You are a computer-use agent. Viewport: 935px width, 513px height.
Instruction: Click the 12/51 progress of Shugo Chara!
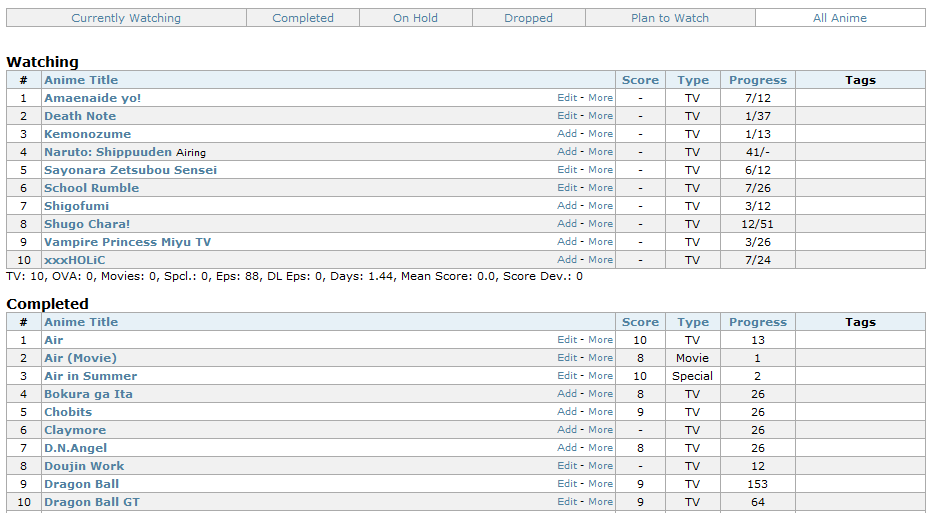(758, 224)
